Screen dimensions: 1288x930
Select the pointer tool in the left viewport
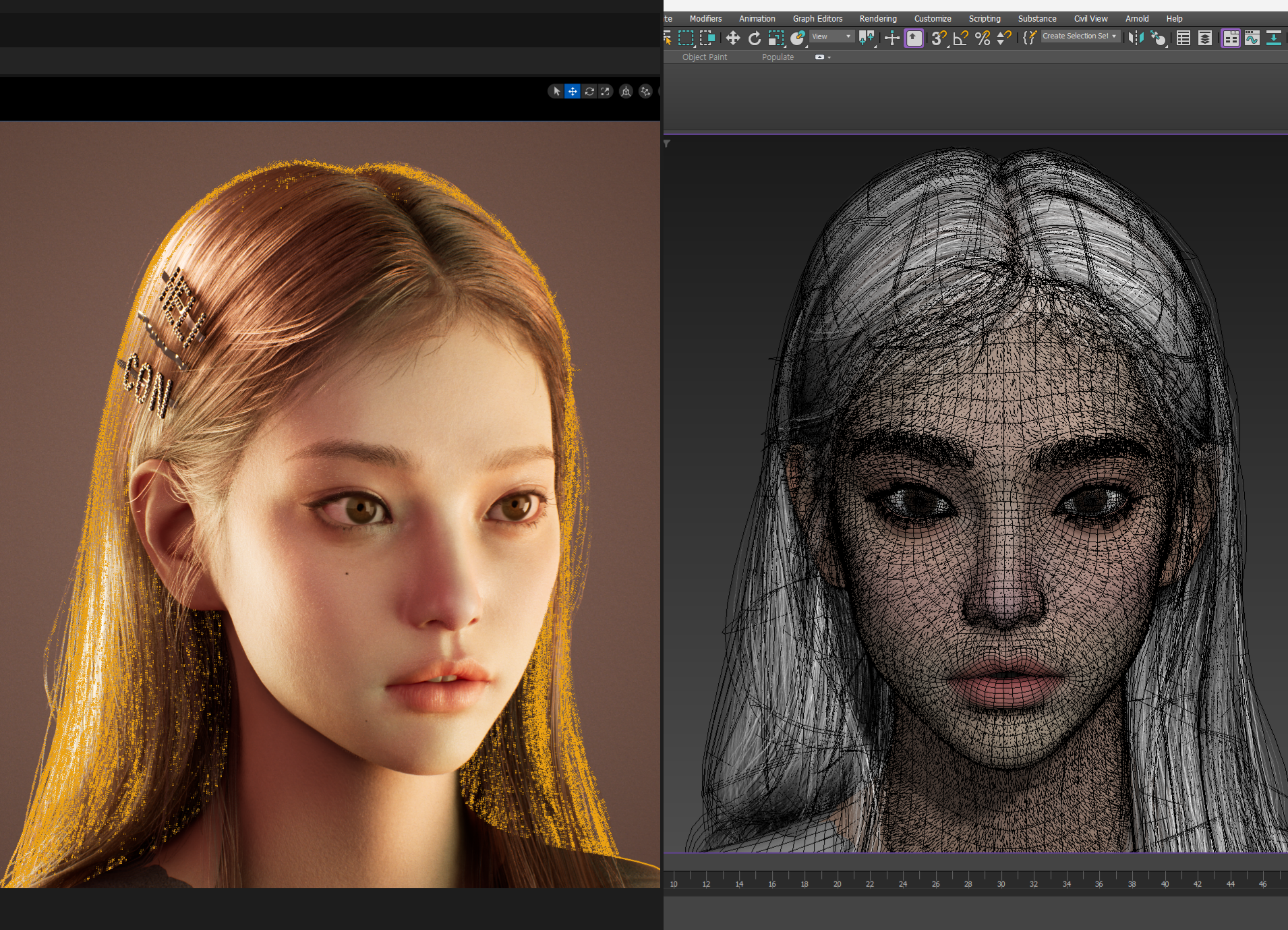tap(556, 91)
